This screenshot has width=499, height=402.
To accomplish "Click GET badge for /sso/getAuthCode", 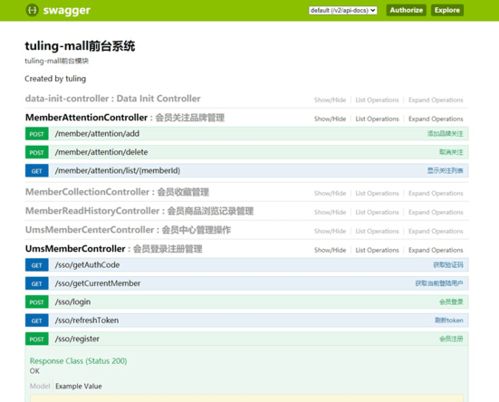I will coord(37,265).
